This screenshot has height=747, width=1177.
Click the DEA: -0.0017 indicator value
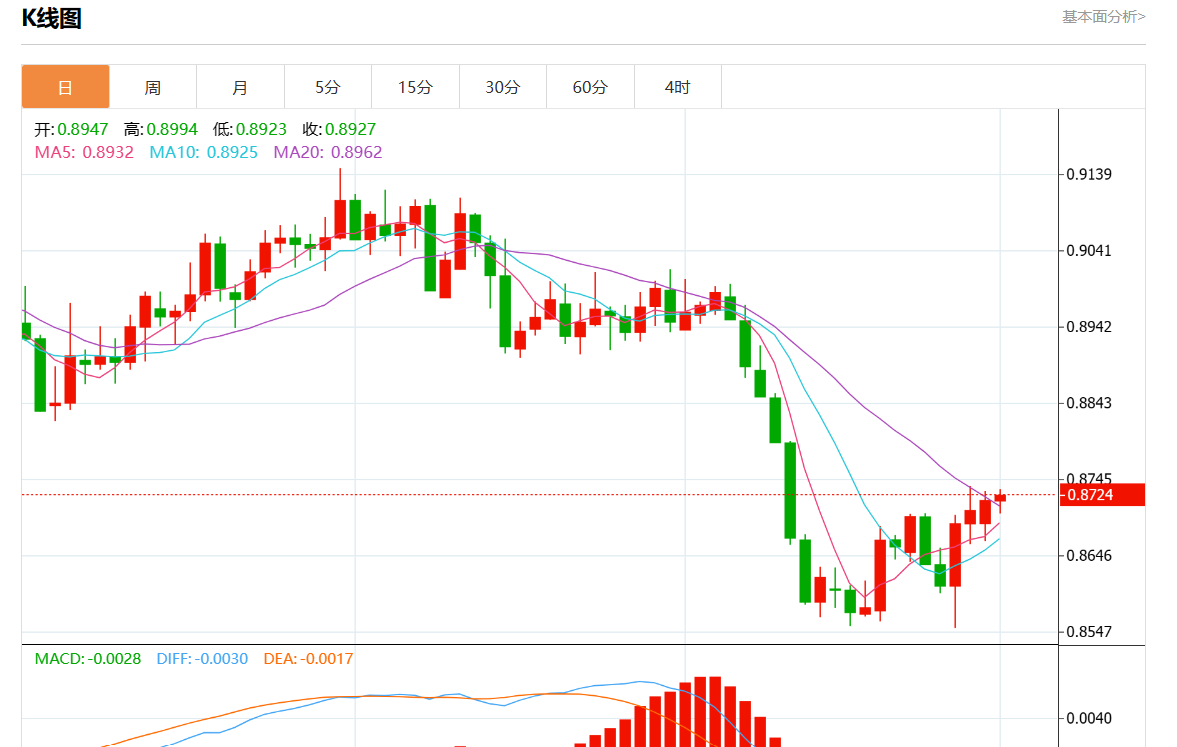click(308, 659)
